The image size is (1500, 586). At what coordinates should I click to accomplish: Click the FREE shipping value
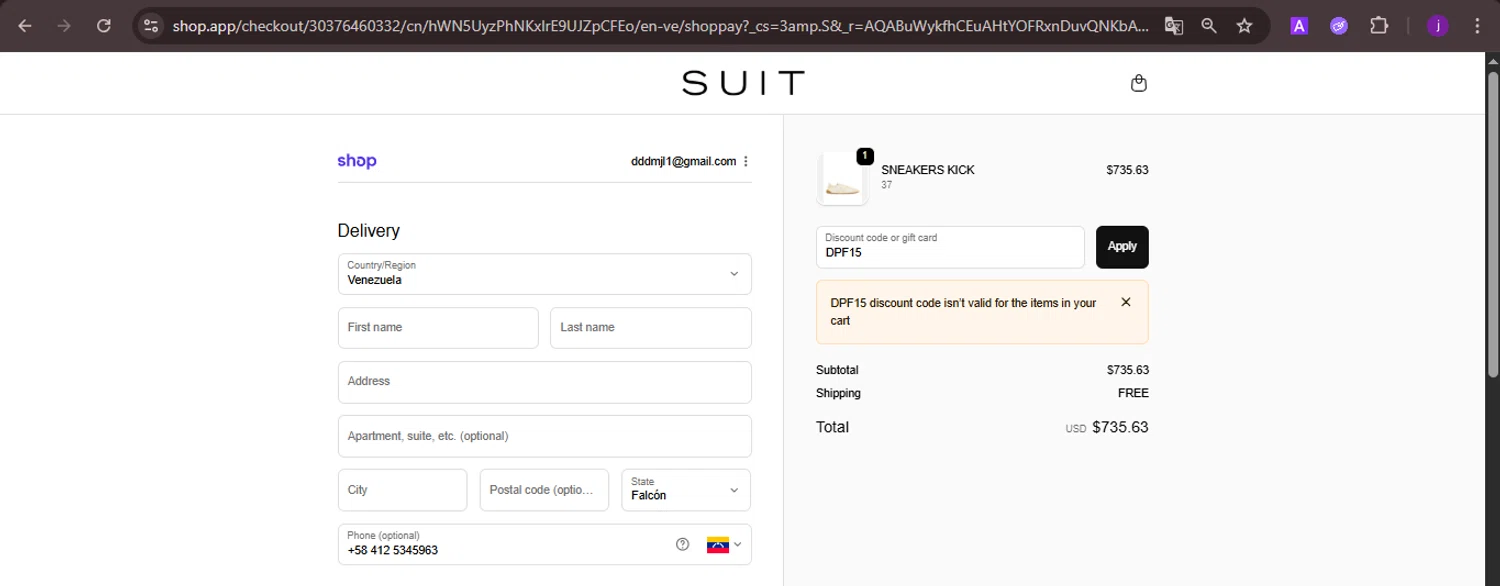click(1133, 393)
